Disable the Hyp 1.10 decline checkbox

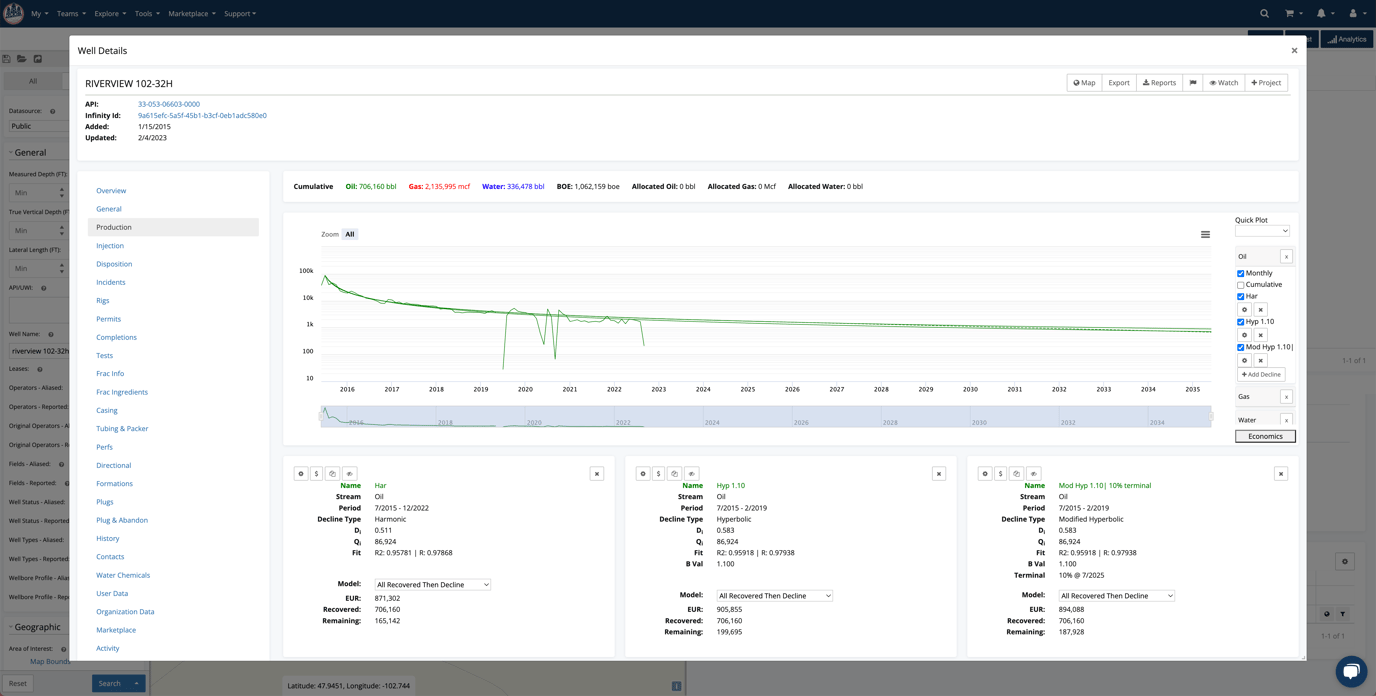pyautogui.click(x=1238, y=321)
